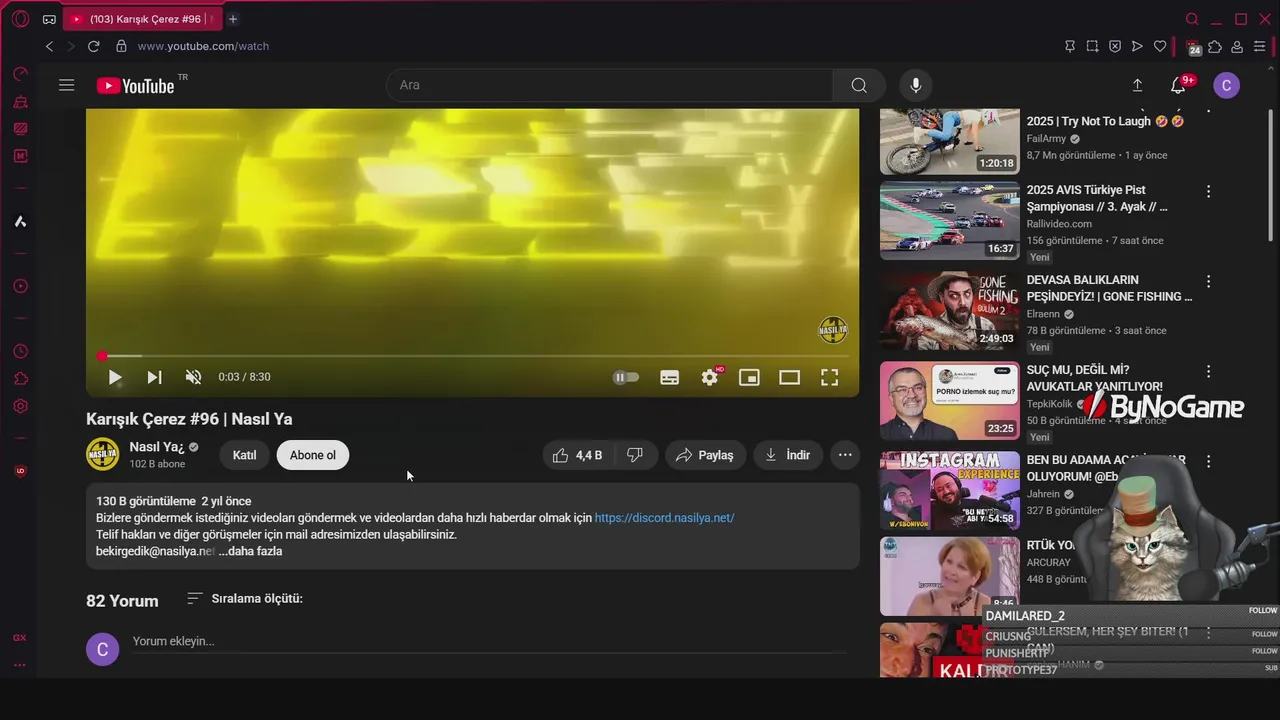Open options for 2025 AVIS Türkiye video

tap(1208, 191)
